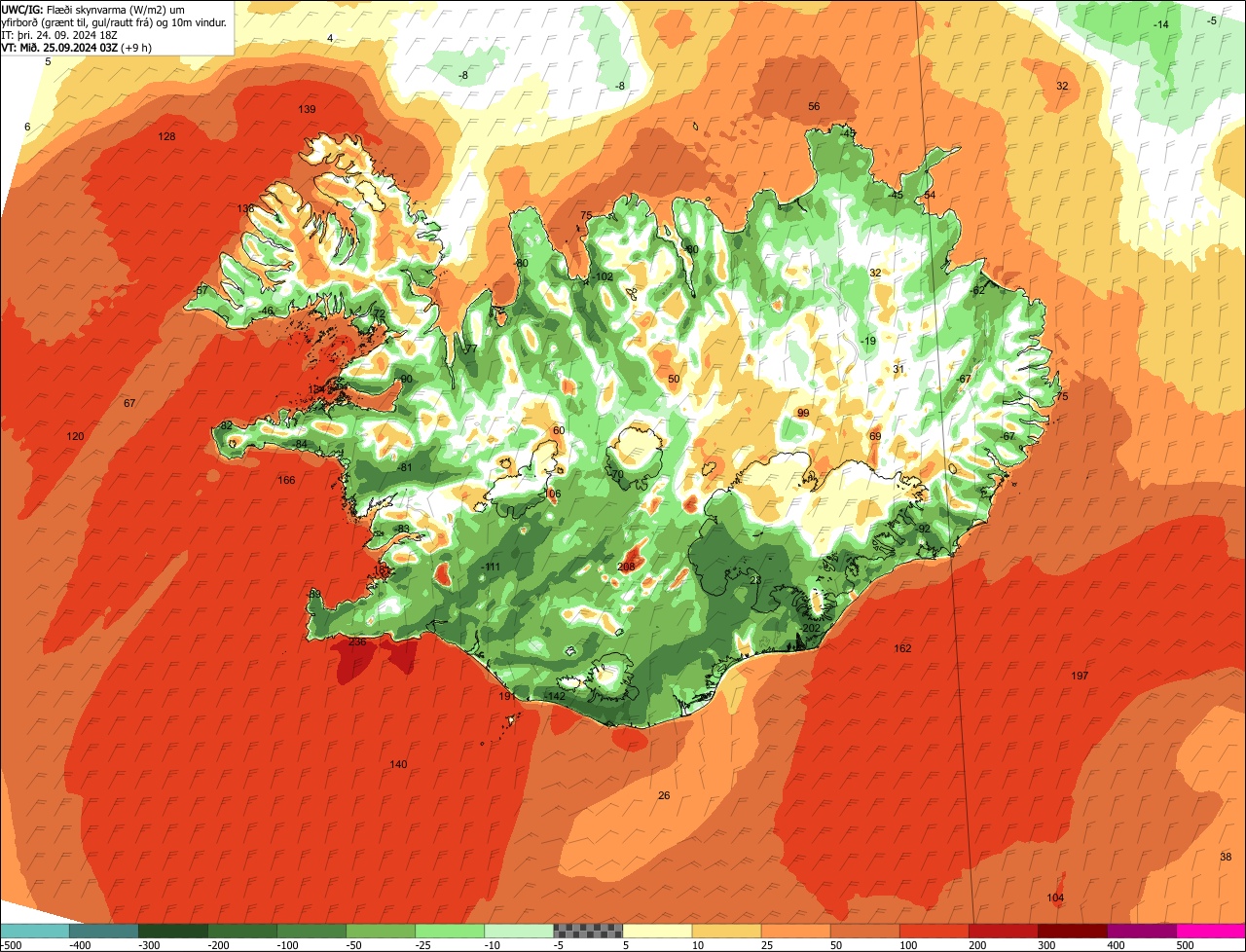
Task: Click the map value '-62' near the east coast
Action: click(x=977, y=290)
